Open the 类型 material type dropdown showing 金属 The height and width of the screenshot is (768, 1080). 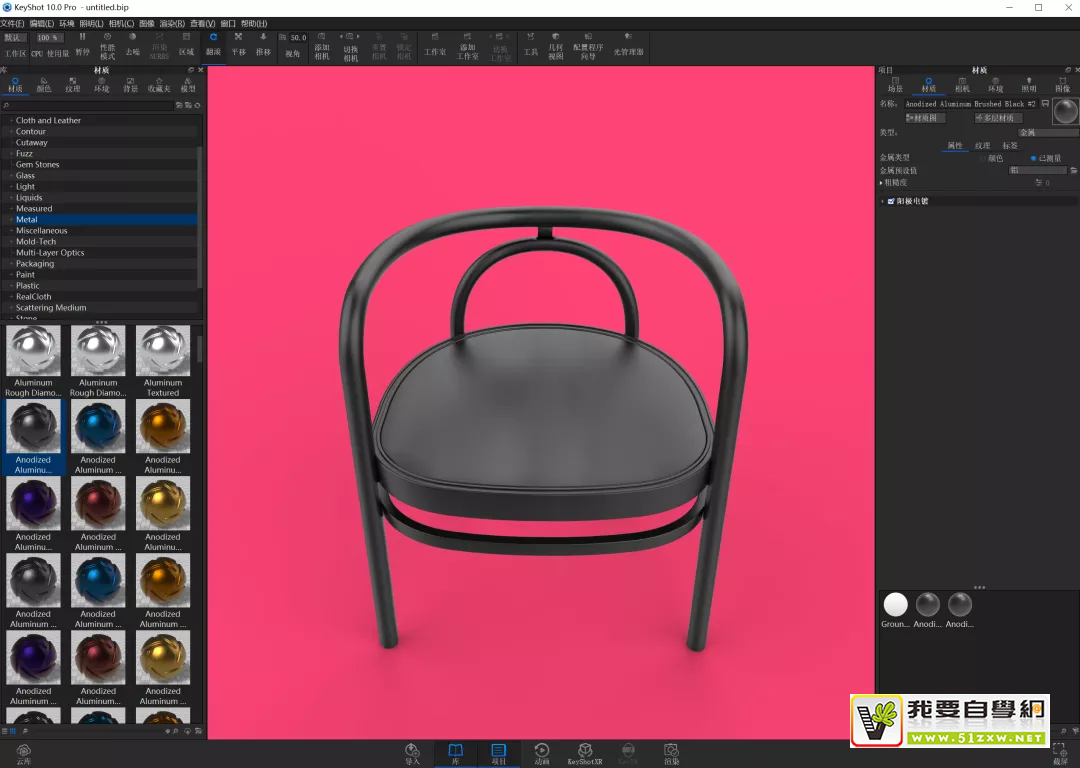click(x=1047, y=132)
